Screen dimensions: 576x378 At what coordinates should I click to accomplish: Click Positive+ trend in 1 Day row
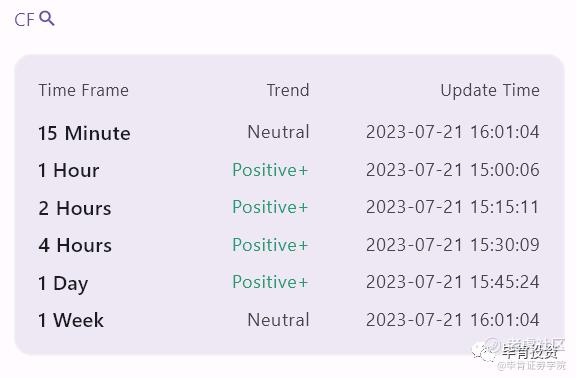[x=270, y=282]
